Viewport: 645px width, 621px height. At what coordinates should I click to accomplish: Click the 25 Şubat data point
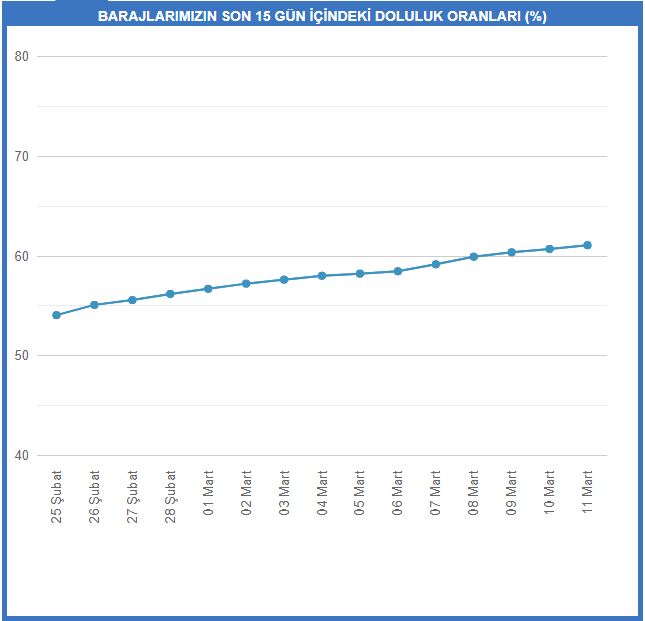point(57,315)
